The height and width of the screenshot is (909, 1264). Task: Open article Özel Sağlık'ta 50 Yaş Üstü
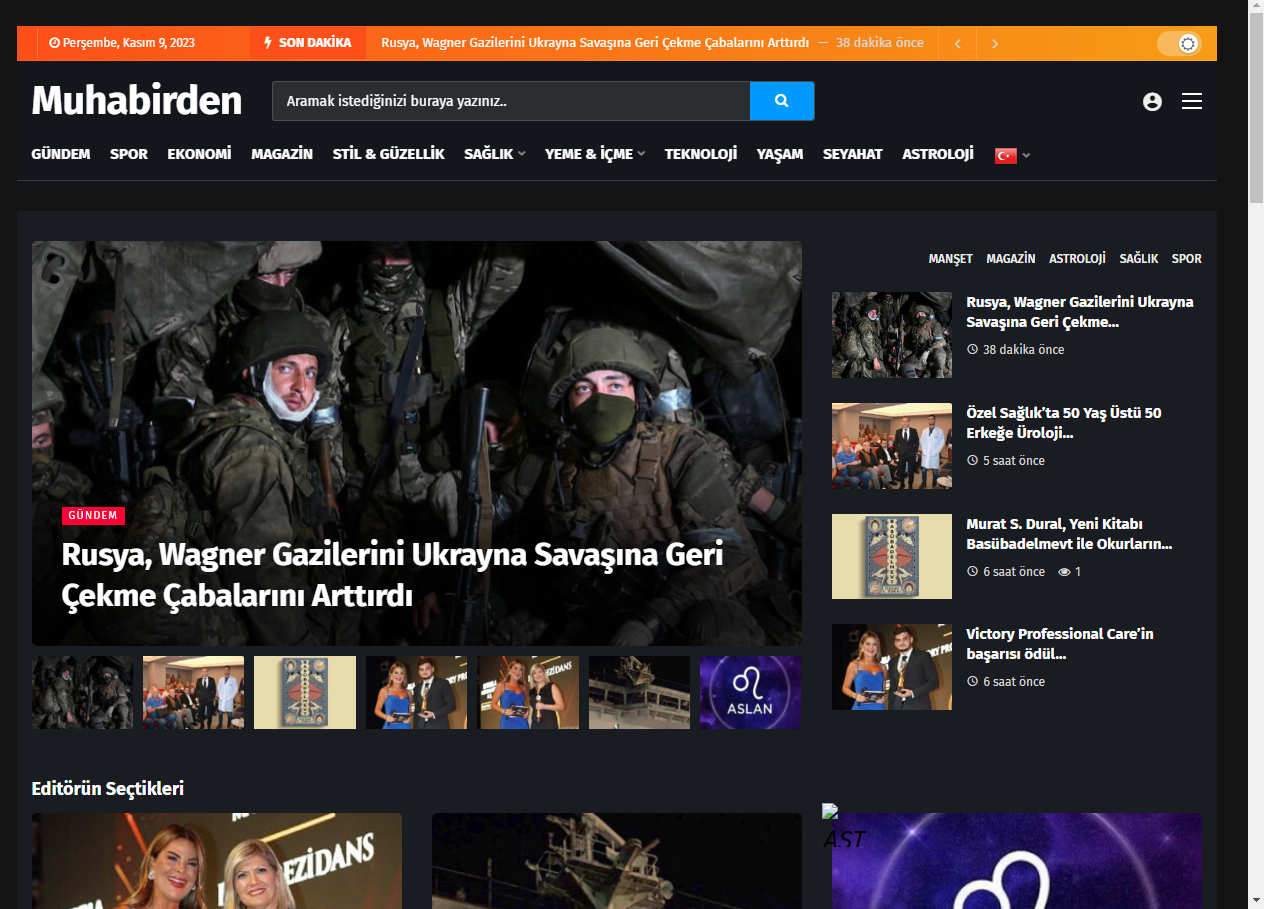click(1064, 423)
